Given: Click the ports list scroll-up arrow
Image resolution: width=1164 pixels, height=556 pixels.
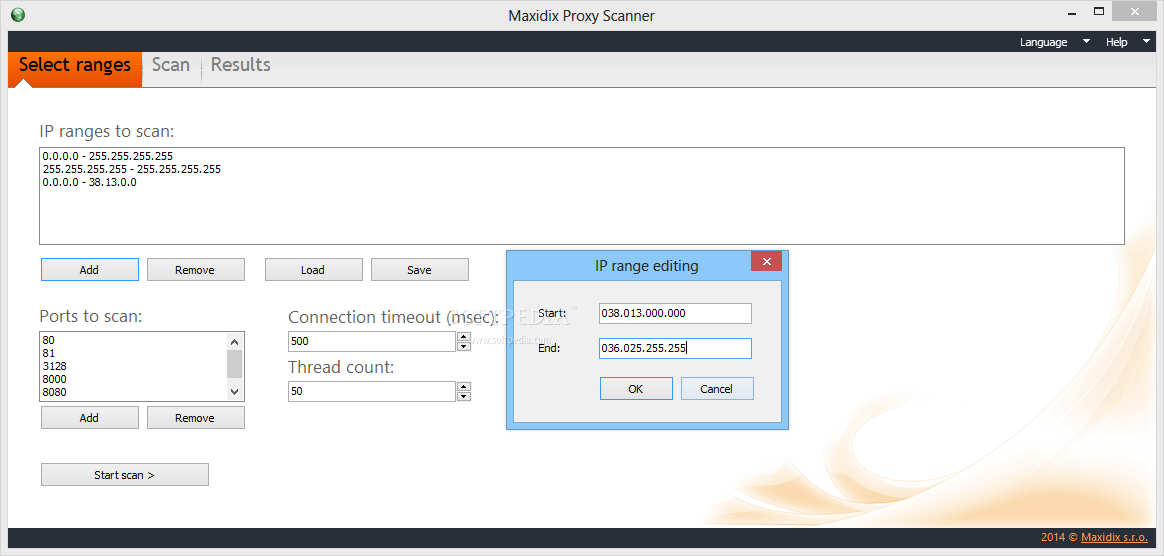Looking at the screenshot, I should click(x=235, y=341).
